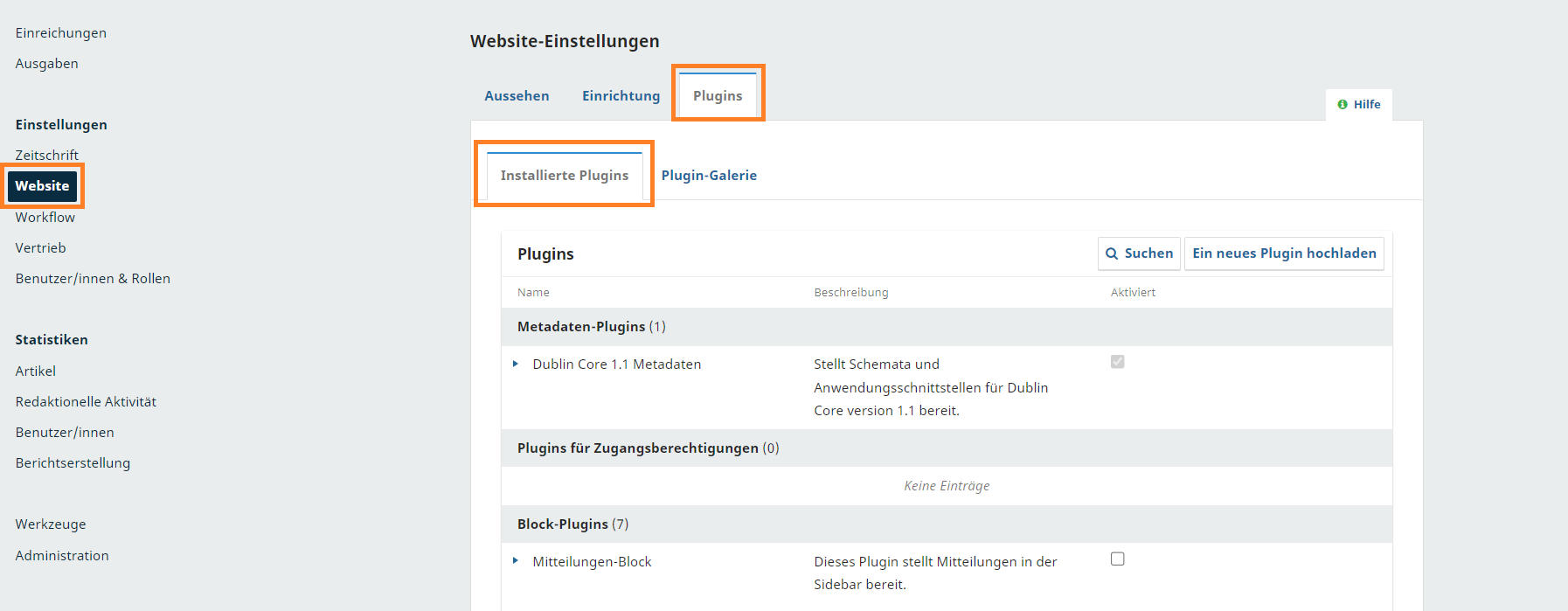Switch to the Aussehen tab

[517, 96]
